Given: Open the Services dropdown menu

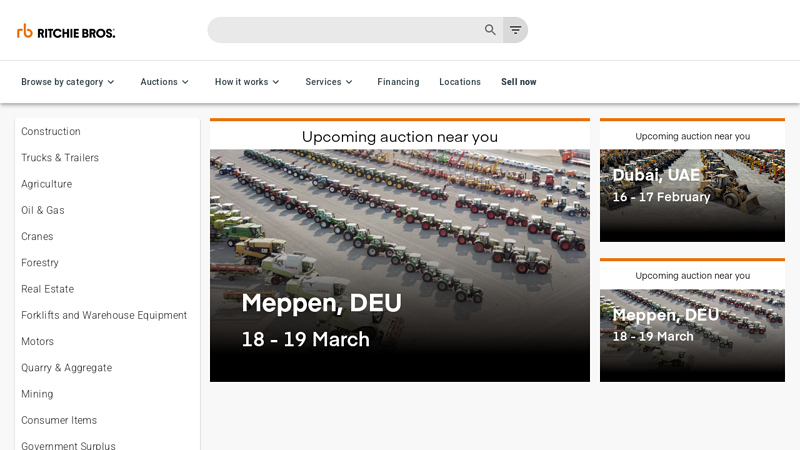Looking at the screenshot, I should point(329,82).
